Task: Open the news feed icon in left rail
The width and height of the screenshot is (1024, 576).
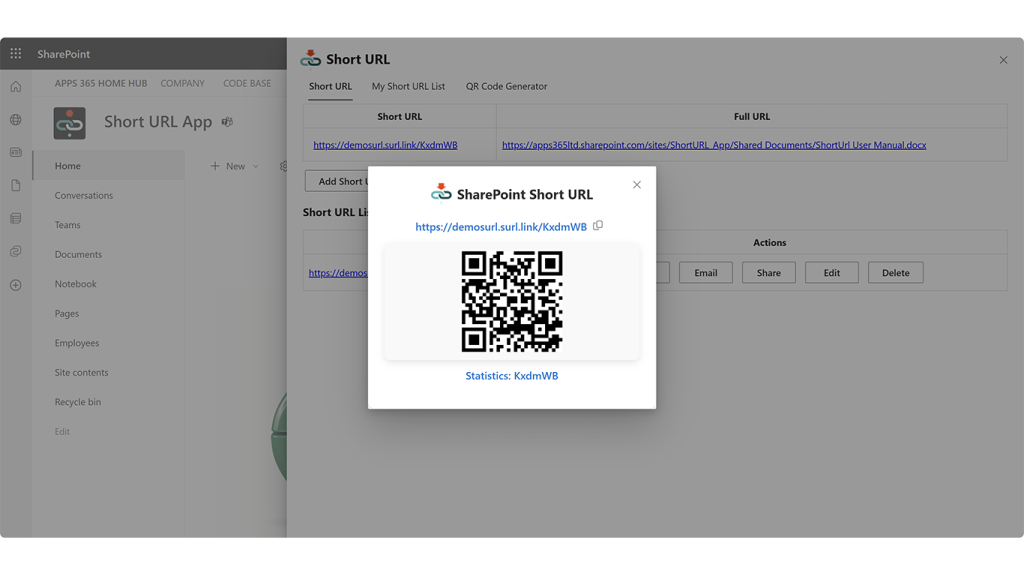Action: pyautogui.click(x=16, y=152)
